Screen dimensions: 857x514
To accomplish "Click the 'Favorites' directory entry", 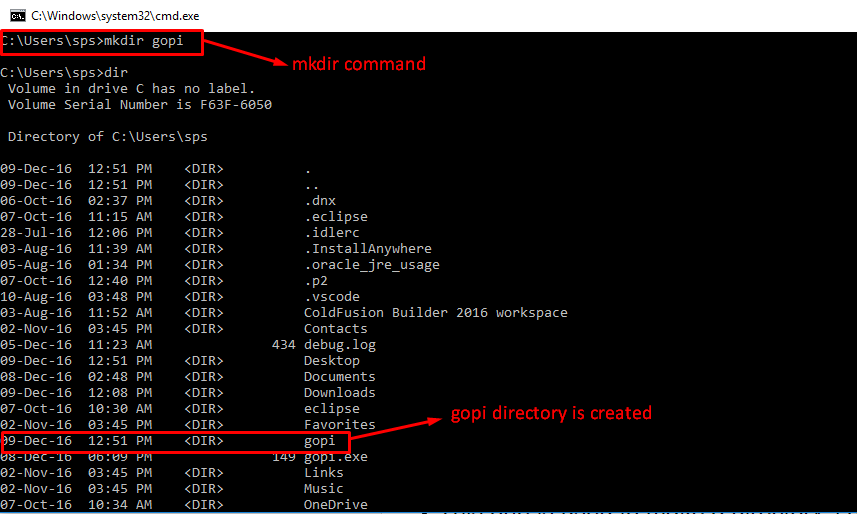I will click(x=339, y=424).
